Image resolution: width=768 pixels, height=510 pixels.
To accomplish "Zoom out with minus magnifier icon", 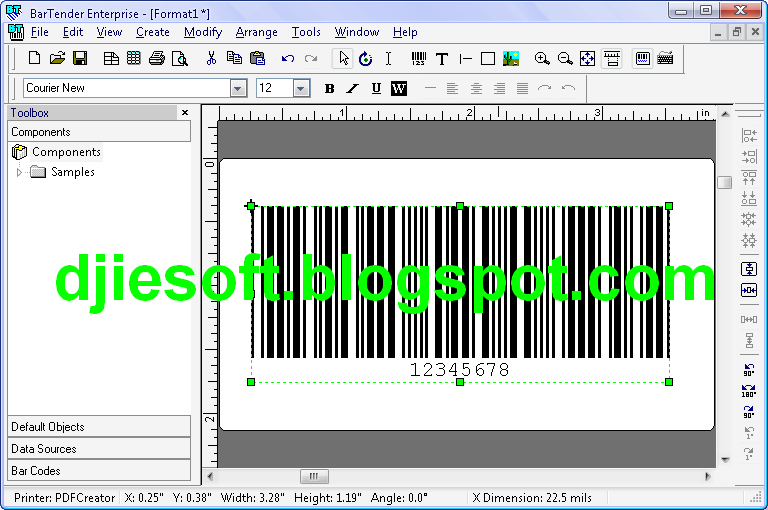I will (565, 58).
